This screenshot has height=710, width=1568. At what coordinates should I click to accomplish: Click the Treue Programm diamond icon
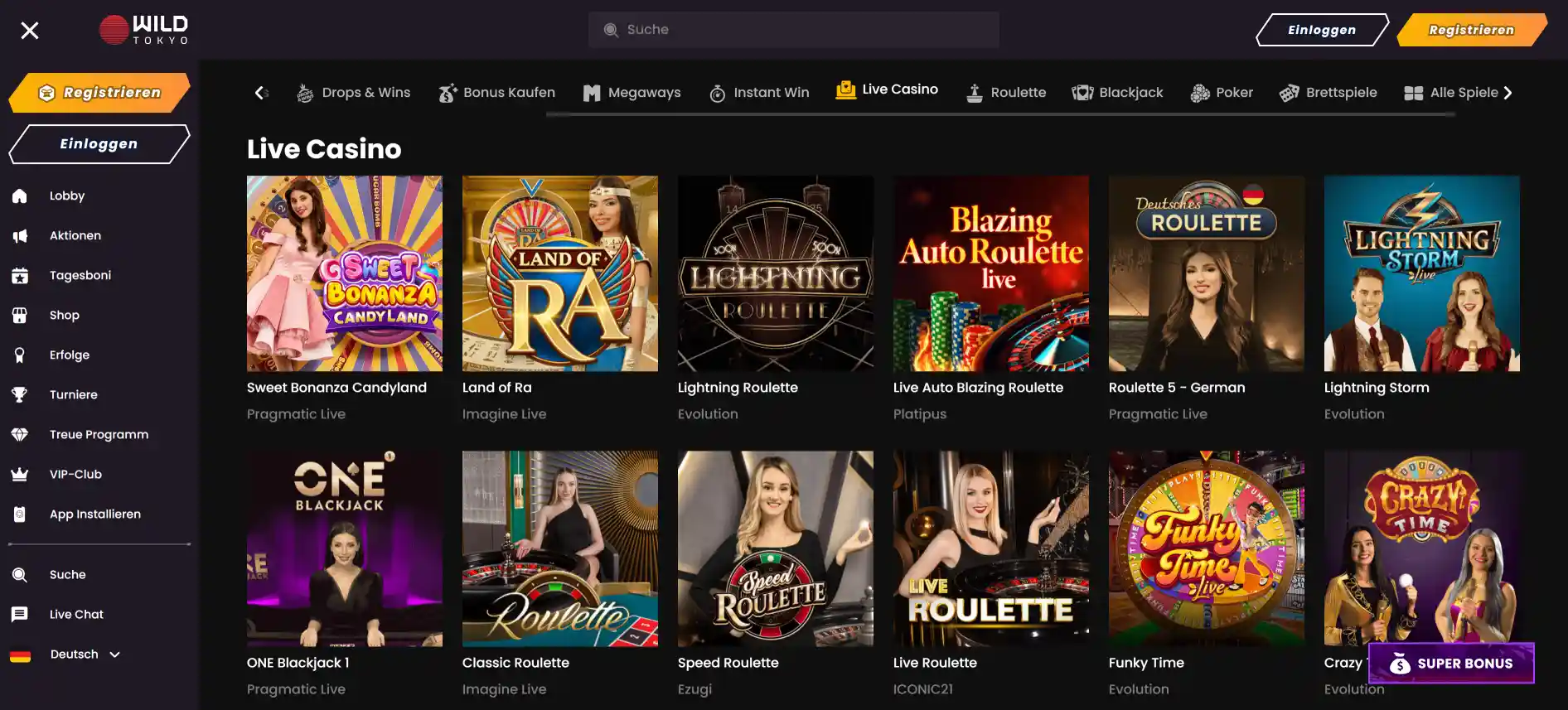pyautogui.click(x=20, y=435)
